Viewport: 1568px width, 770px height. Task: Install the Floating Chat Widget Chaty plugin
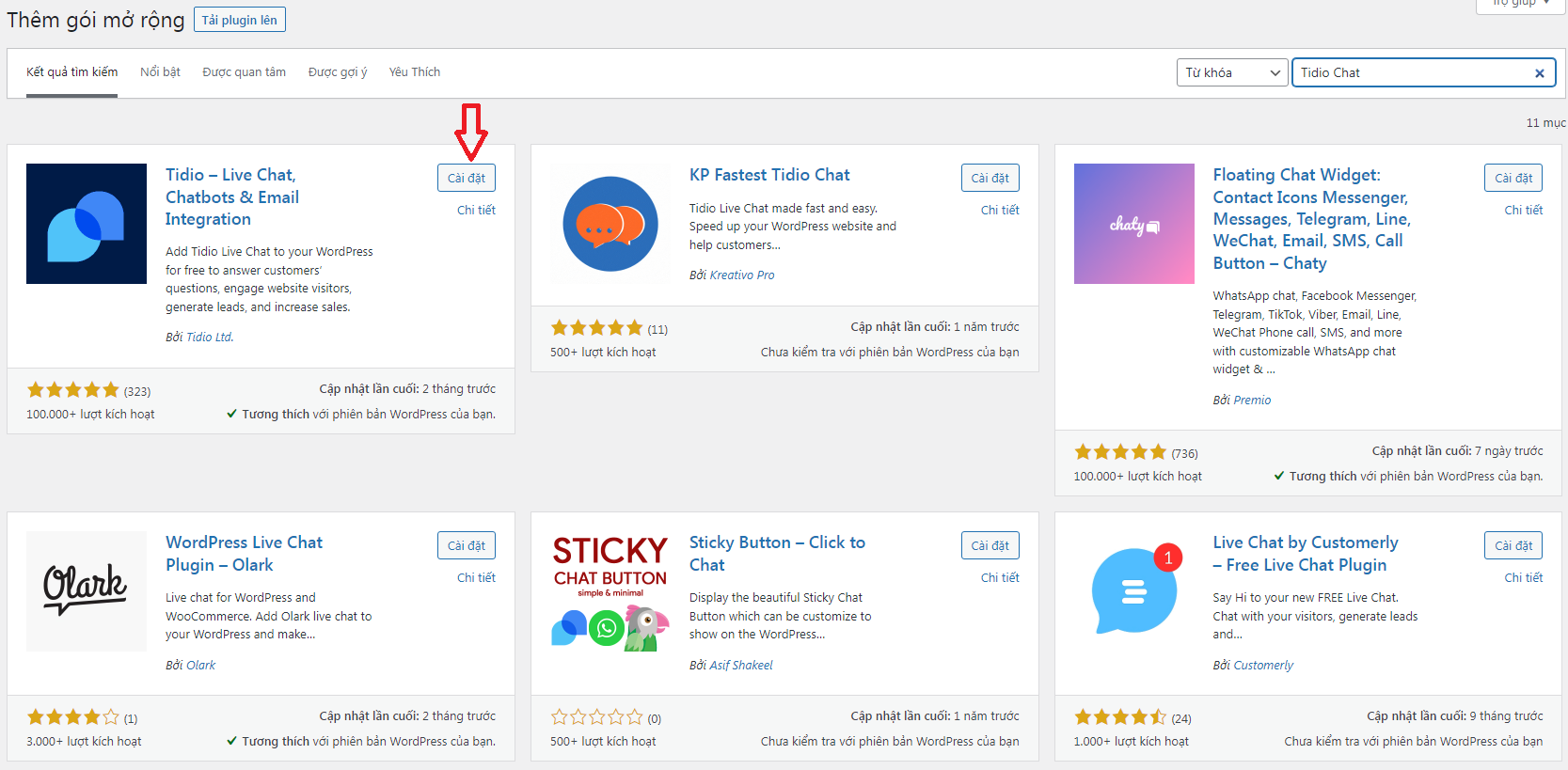pyautogui.click(x=1513, y=178)
